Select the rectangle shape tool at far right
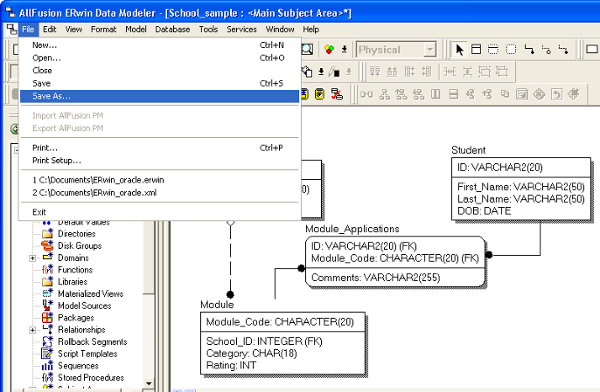The image size is (600, 392). pos(592,49)
